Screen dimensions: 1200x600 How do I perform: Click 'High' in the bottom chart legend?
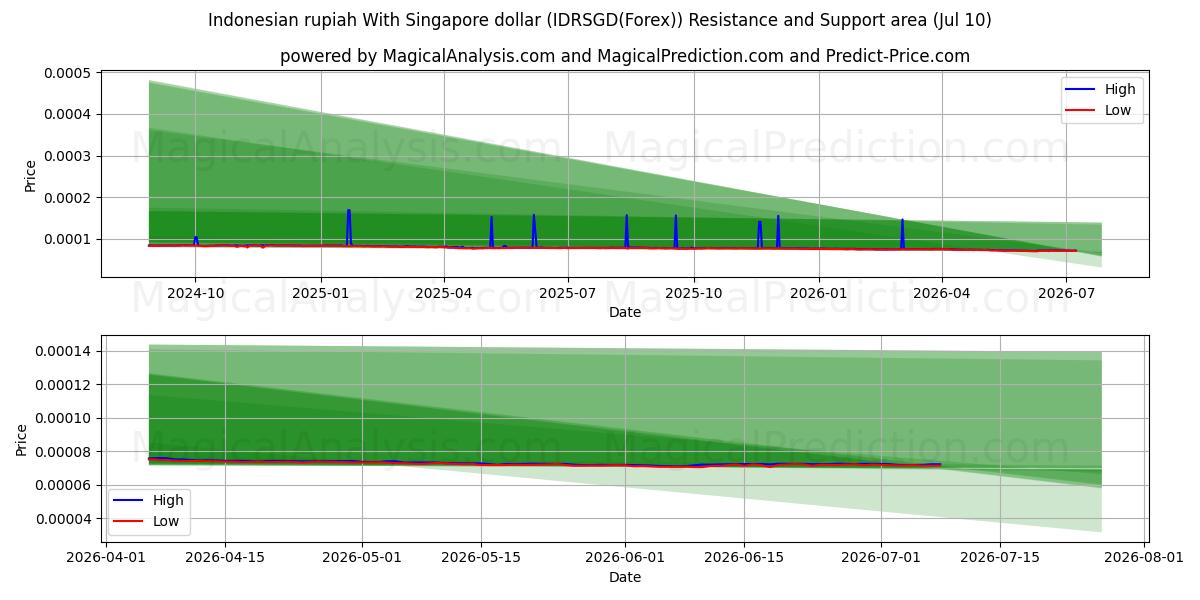(x=168, y=500)
